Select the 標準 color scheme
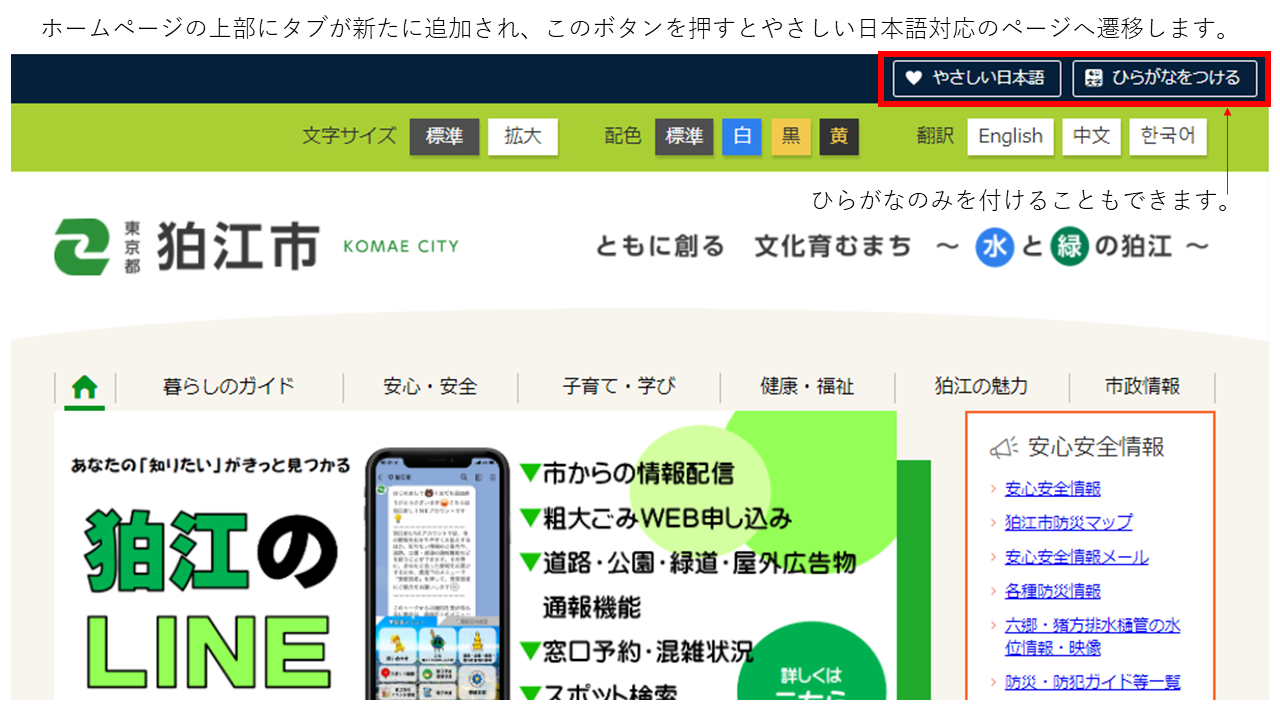 [x=684, y=137]
